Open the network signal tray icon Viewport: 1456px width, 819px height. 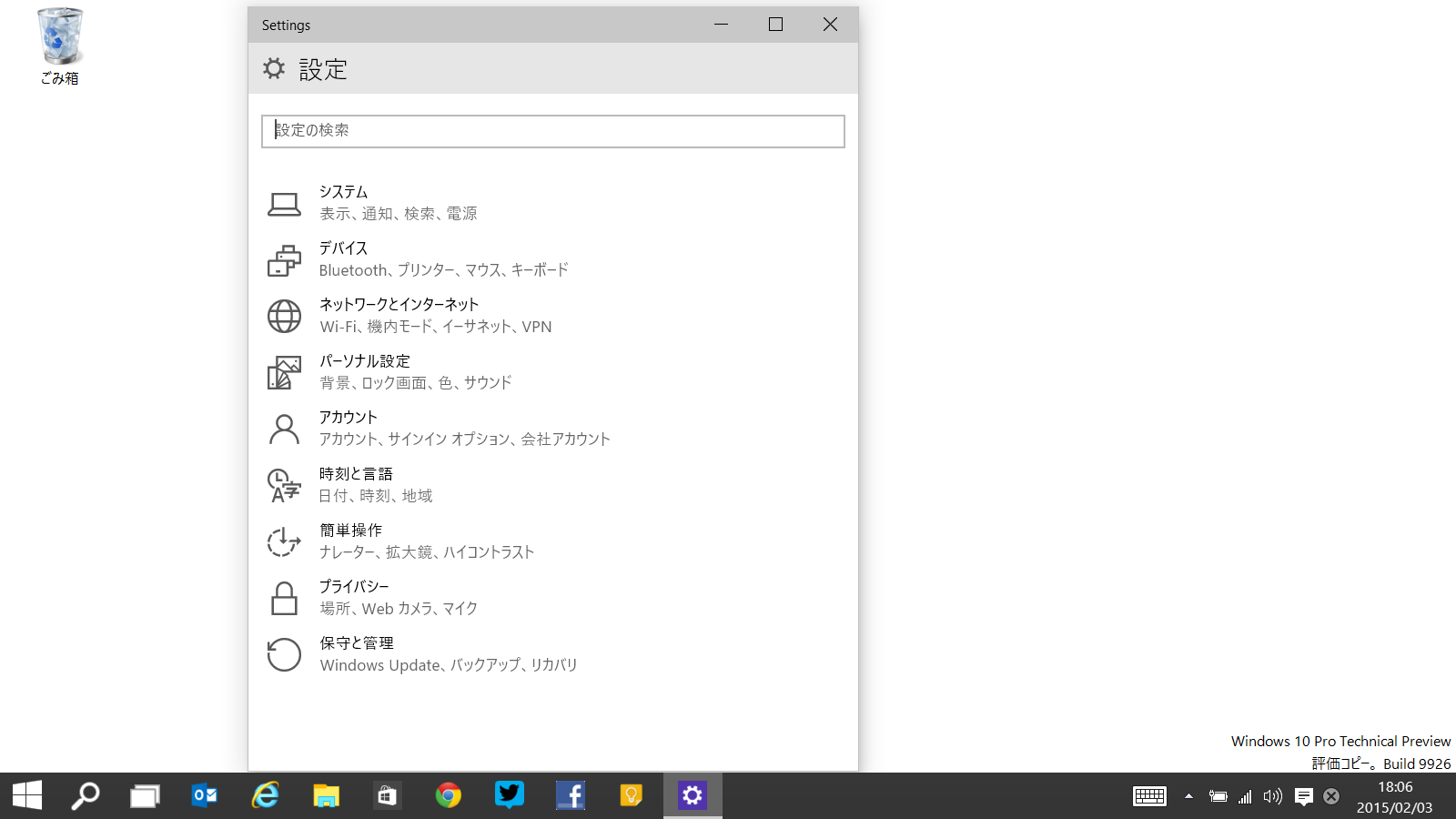click(x=1245, y=796)
